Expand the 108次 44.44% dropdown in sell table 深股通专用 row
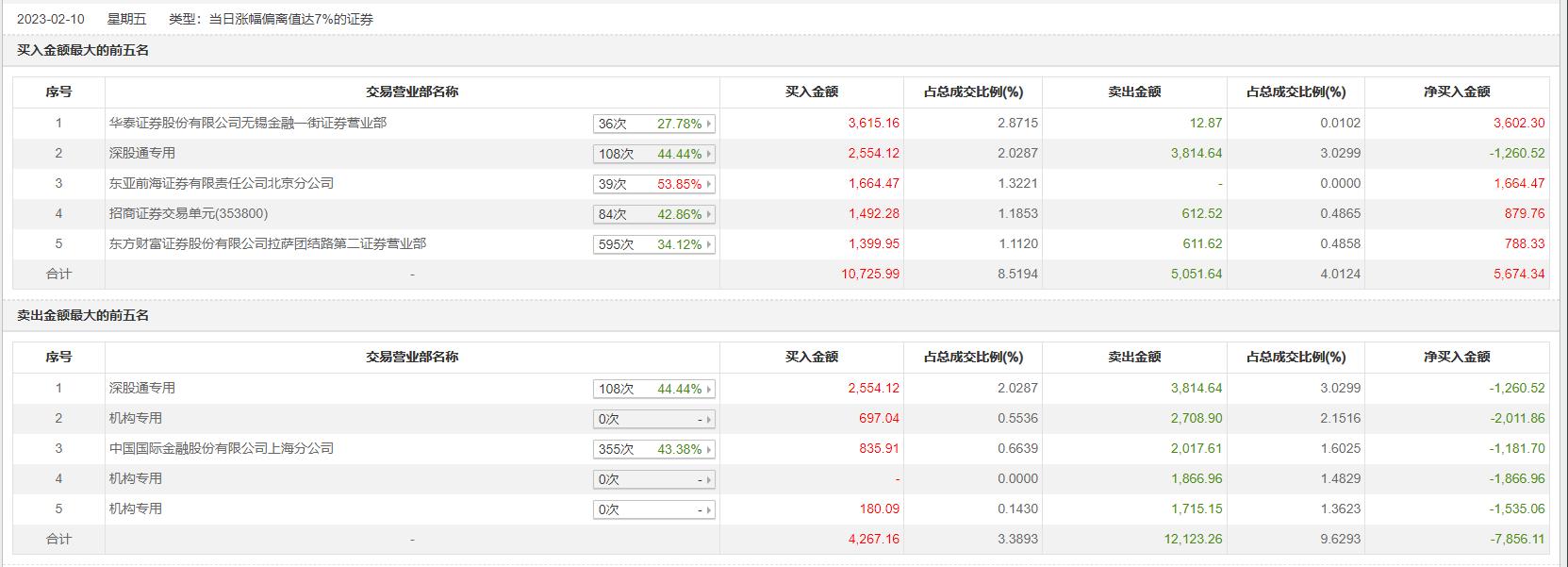 pyautogui.click(x=653, y=389)
